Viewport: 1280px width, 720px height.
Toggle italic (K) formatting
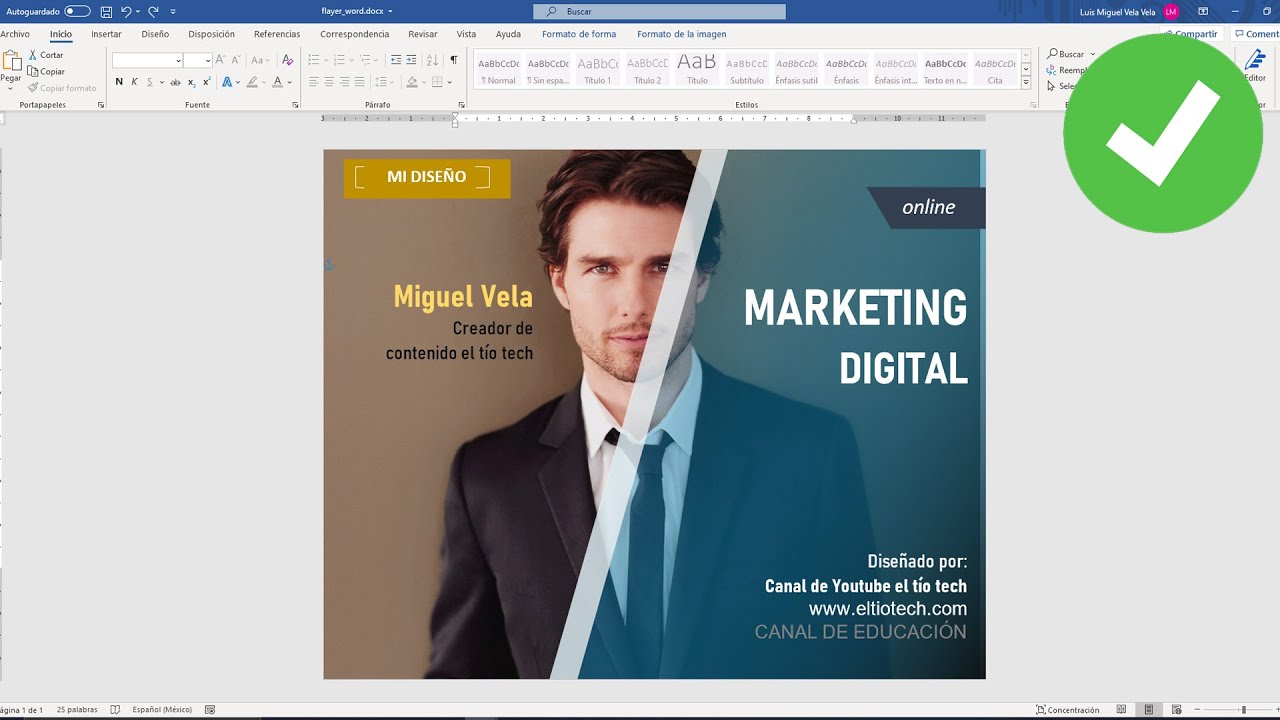(x=134, y=82)
